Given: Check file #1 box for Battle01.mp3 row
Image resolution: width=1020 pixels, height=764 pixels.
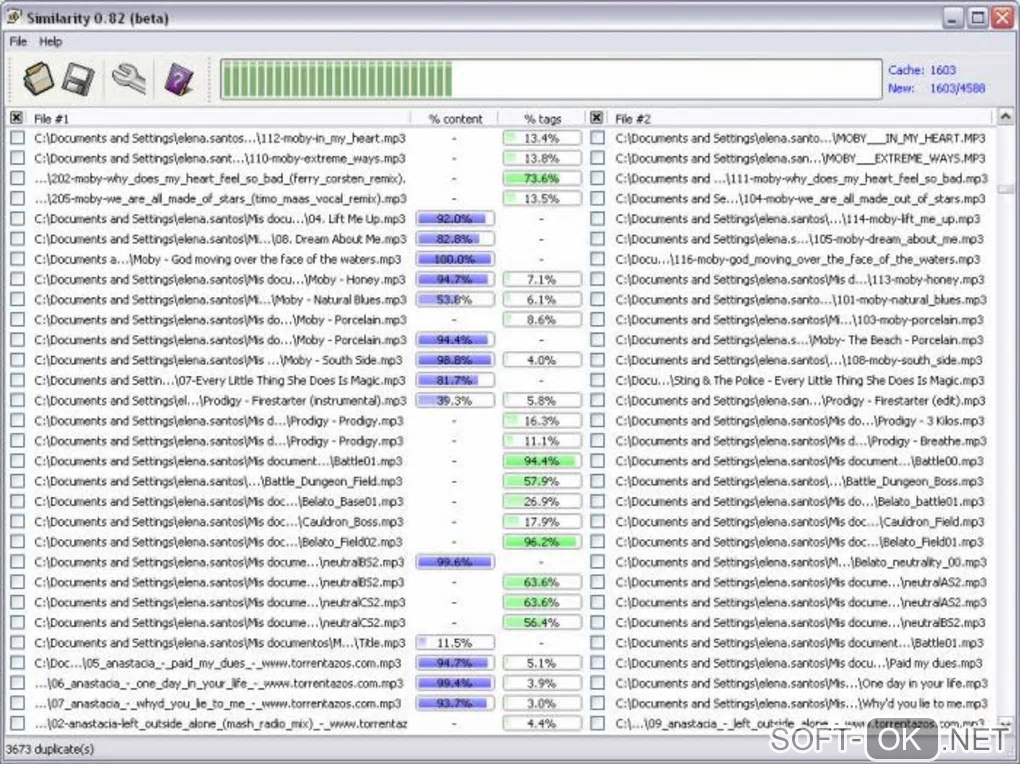Looking at the screenshot, I should click(18, 461).
